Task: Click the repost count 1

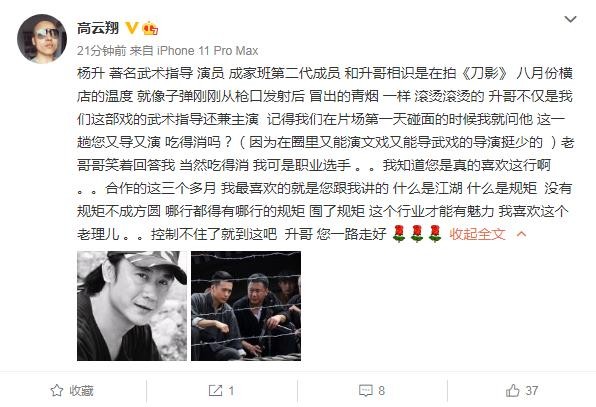Action: pyautogui.click(x=231, y=391)
